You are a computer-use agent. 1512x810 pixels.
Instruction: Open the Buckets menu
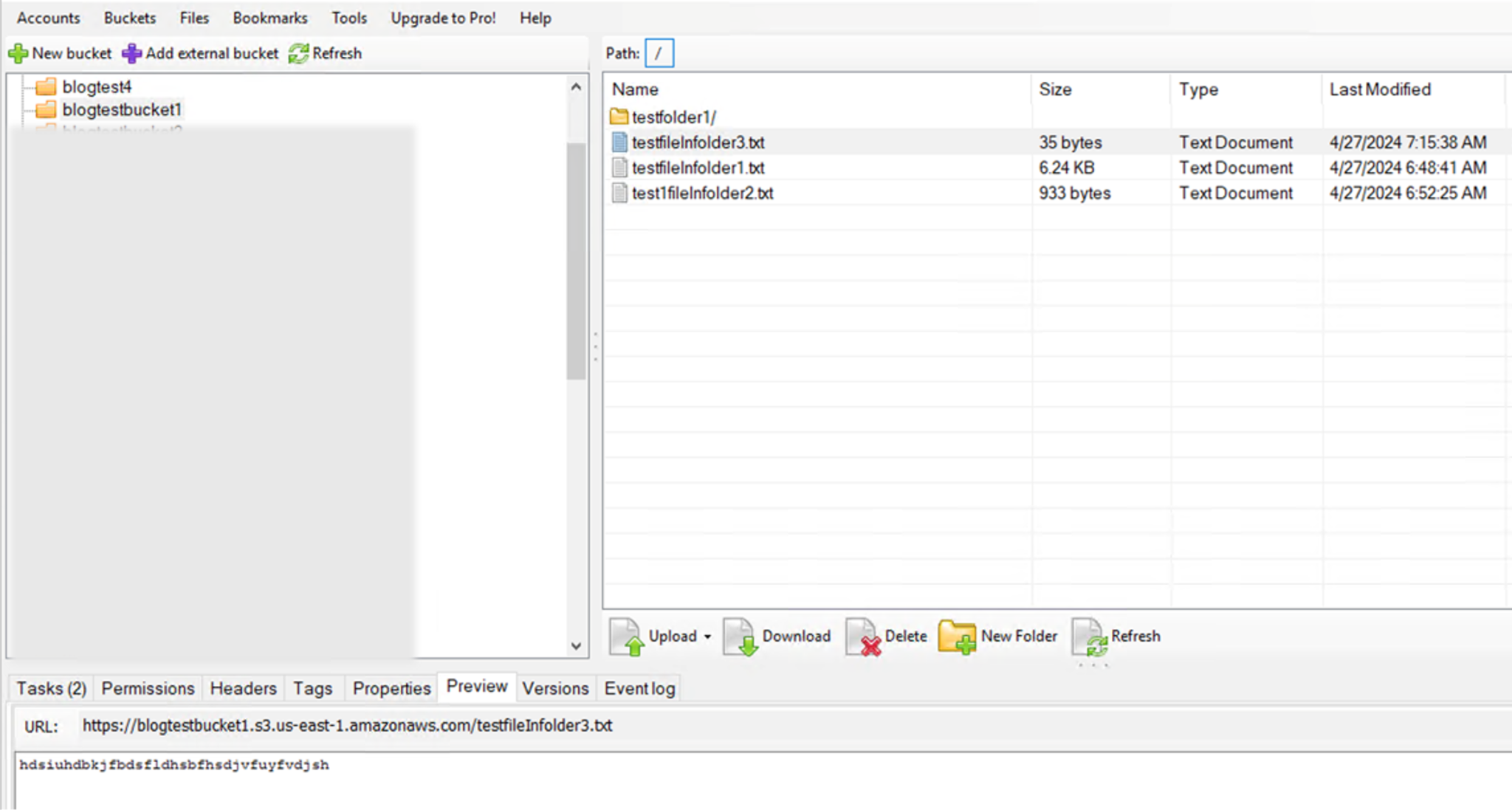point(130,18)
